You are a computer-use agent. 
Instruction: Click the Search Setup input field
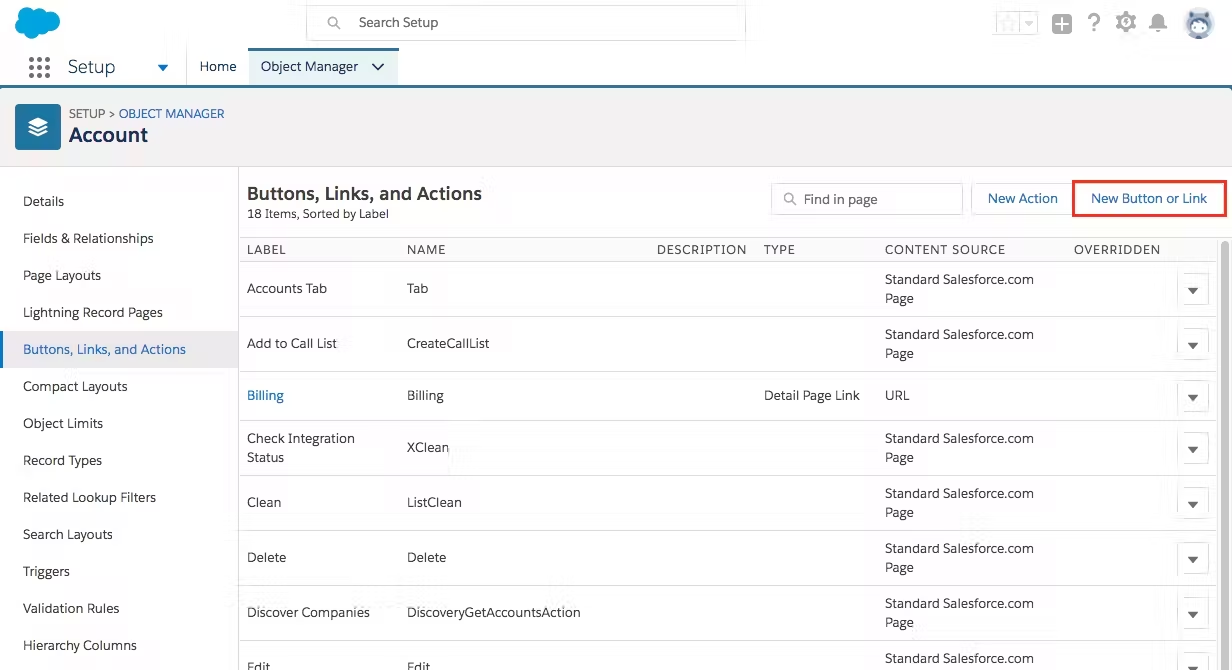click(x=525, y=22)
